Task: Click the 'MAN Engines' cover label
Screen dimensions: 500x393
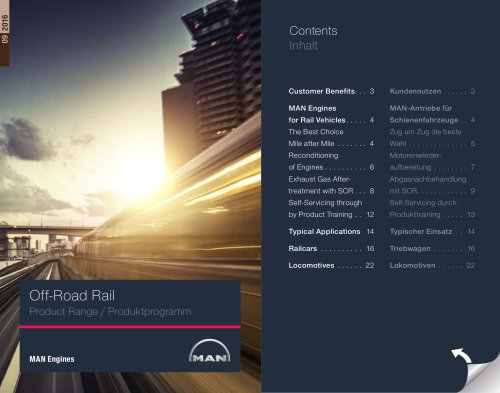Action: [x=52, y=359]
